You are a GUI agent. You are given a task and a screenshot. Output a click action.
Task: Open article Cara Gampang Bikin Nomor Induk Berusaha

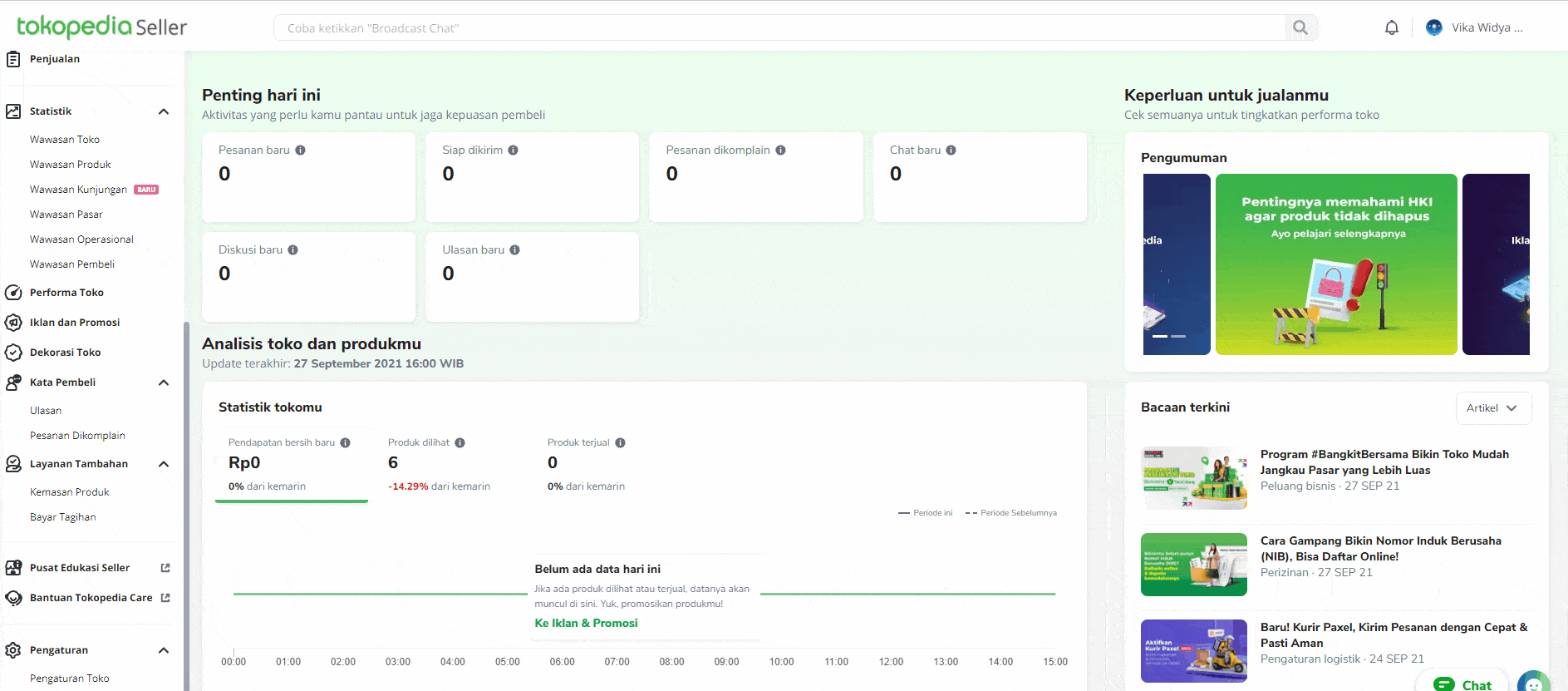1381,549
